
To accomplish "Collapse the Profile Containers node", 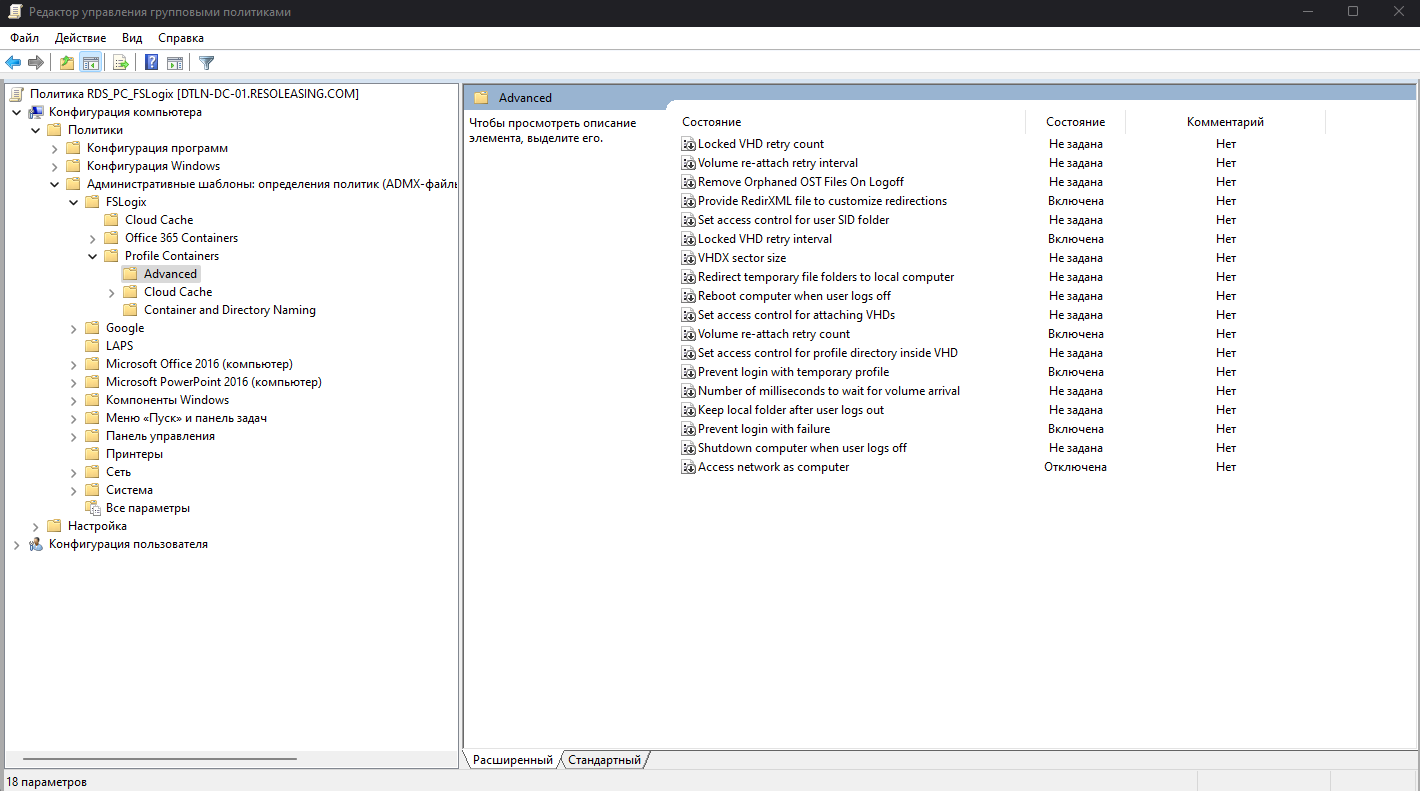I will pyautogui.click(x=92, y=255).
